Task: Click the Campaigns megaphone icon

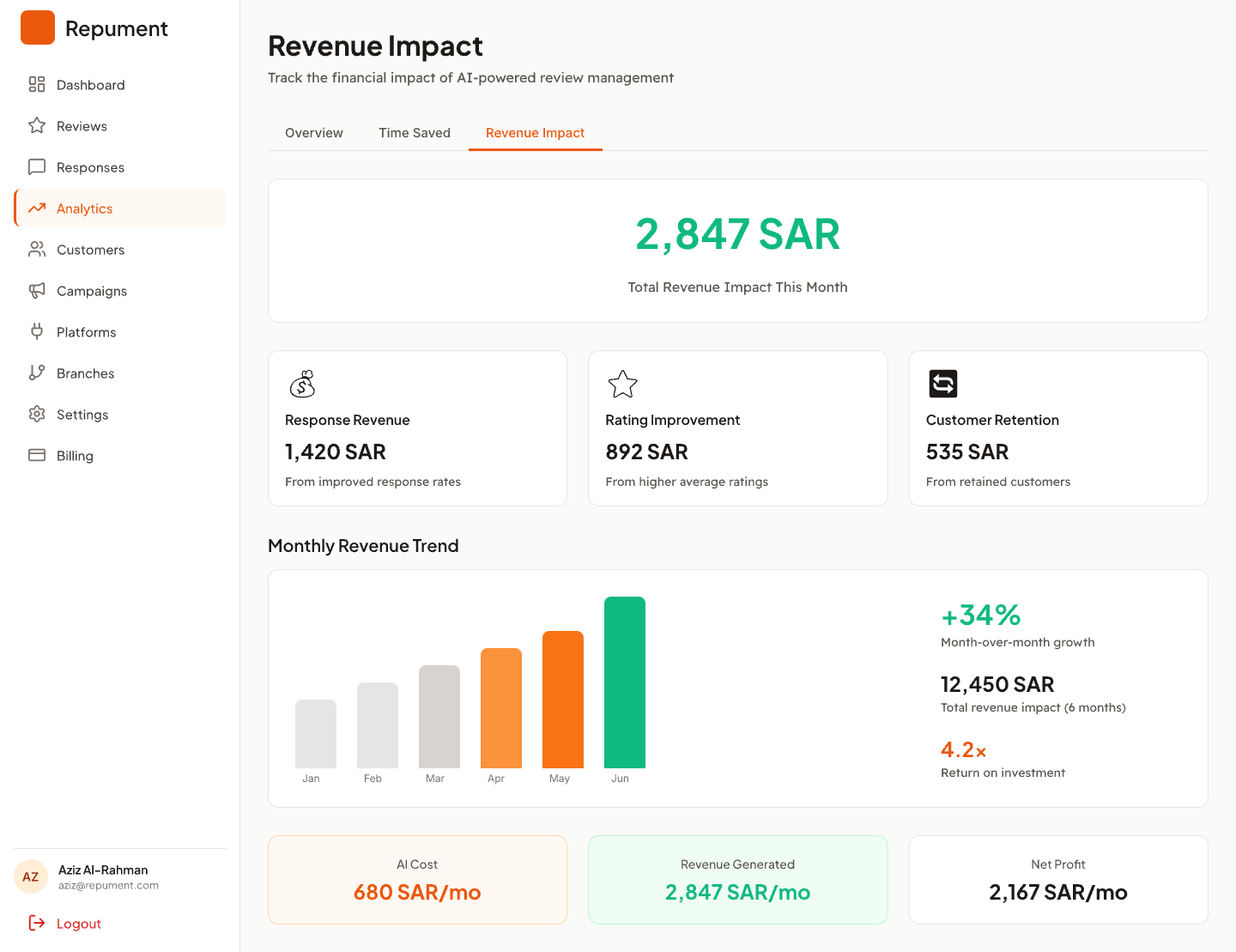Action: coord(37,290)
